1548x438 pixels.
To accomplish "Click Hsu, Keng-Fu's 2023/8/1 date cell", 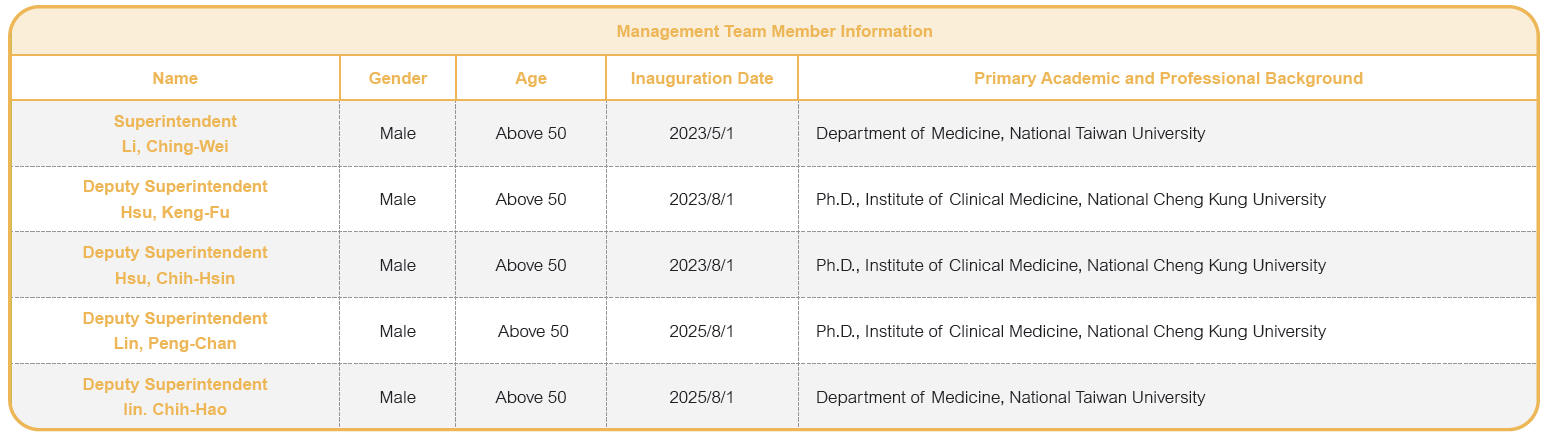I will [x=702, y=199].
